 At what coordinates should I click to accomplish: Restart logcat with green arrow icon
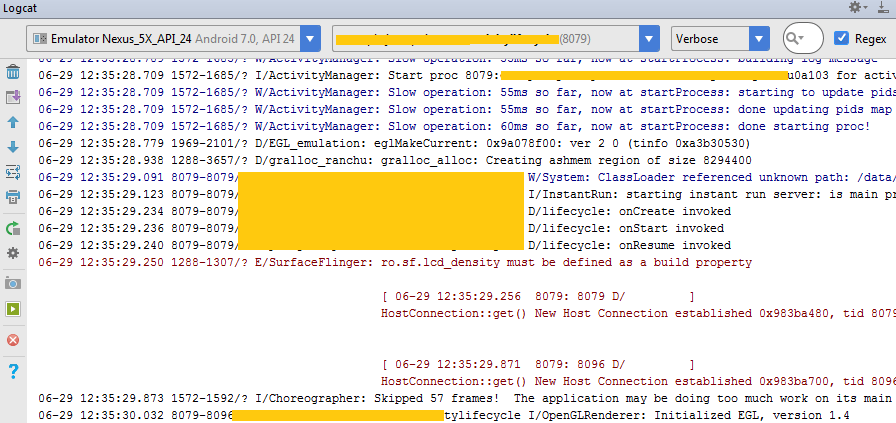(13, 228)
